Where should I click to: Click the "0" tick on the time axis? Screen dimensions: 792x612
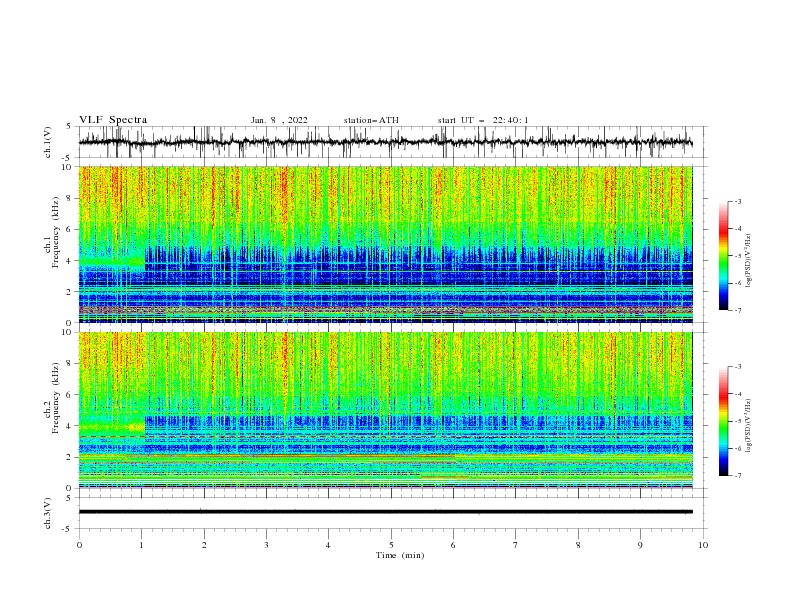point(79,545)
